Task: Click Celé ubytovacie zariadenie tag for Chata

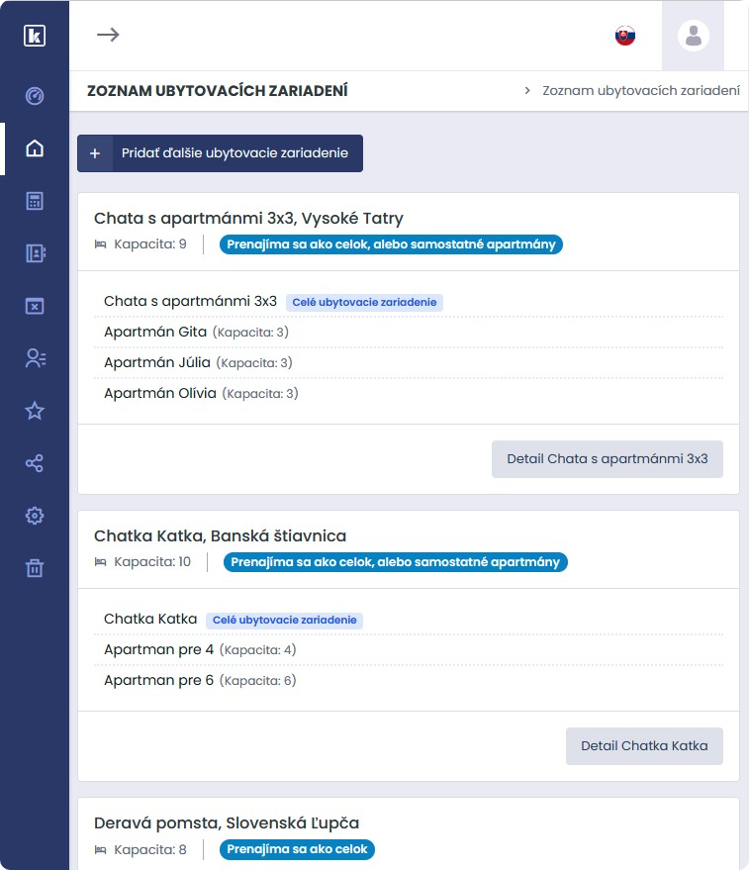Action: pos(365,302)
